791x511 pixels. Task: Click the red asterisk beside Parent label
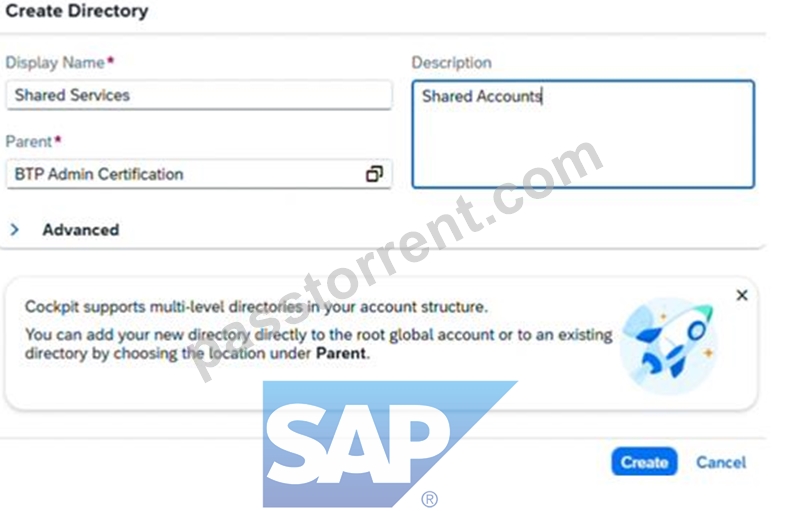[x=58, y=139]
